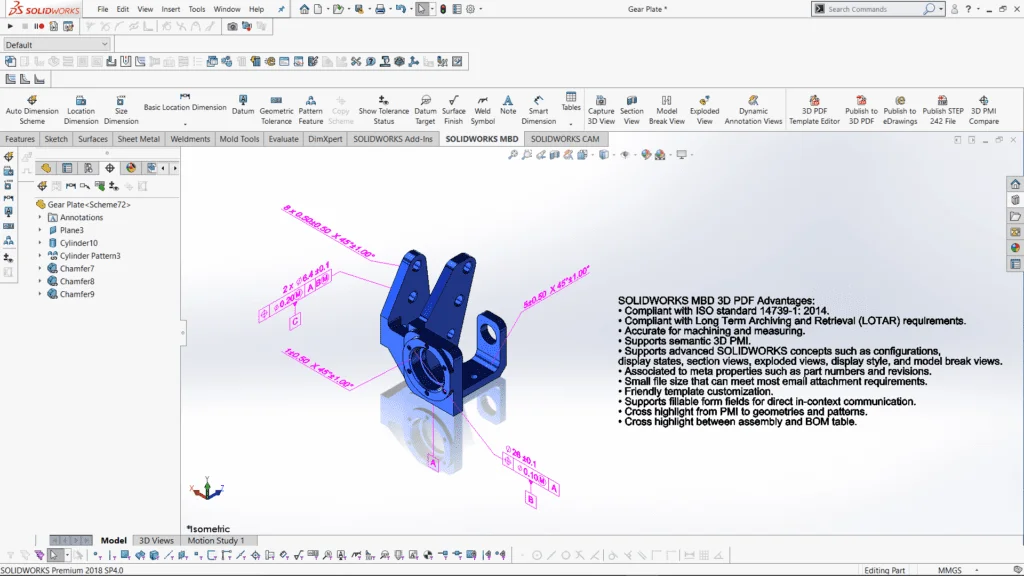Screen dimensions: 1024x576
Task: Open the Tools menu
Action: coord(197,9)
